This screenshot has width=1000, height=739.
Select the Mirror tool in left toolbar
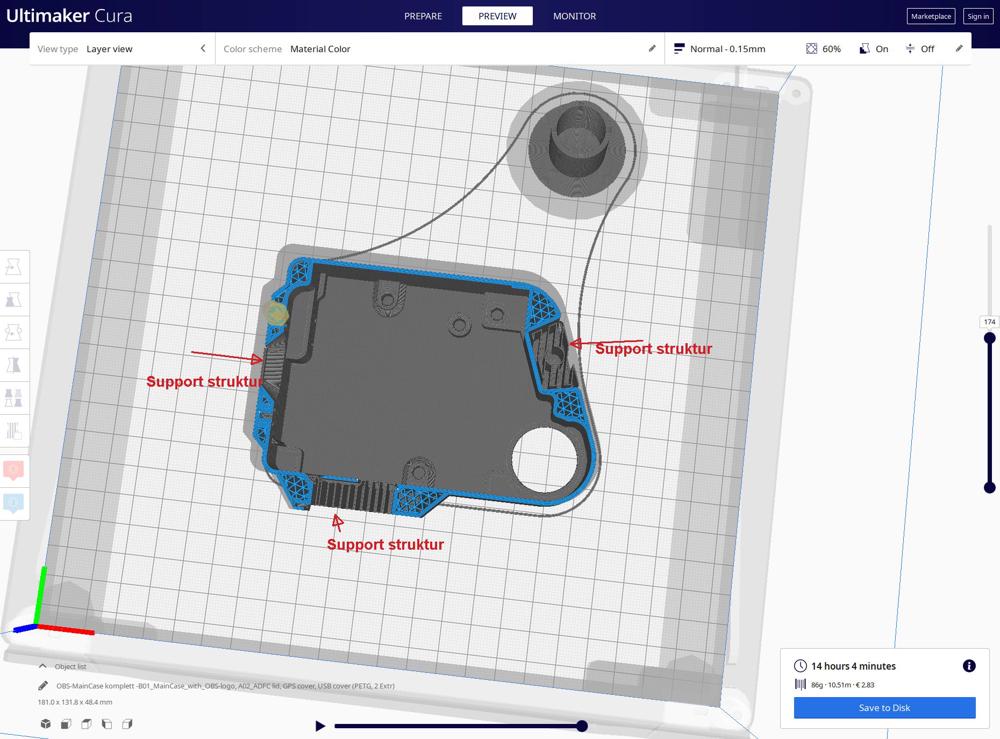pyautogui.click(x=14, y=365)
